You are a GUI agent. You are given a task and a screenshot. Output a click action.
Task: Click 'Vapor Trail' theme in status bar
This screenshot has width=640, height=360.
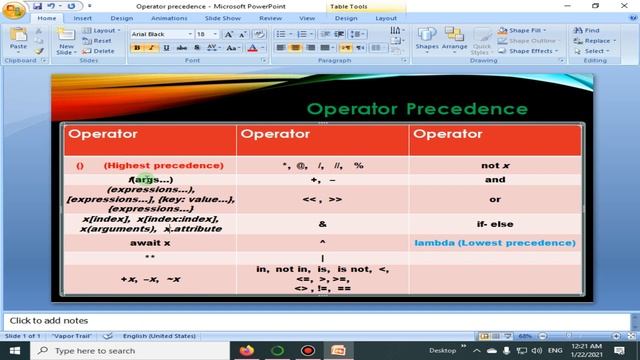click(71, 336)
